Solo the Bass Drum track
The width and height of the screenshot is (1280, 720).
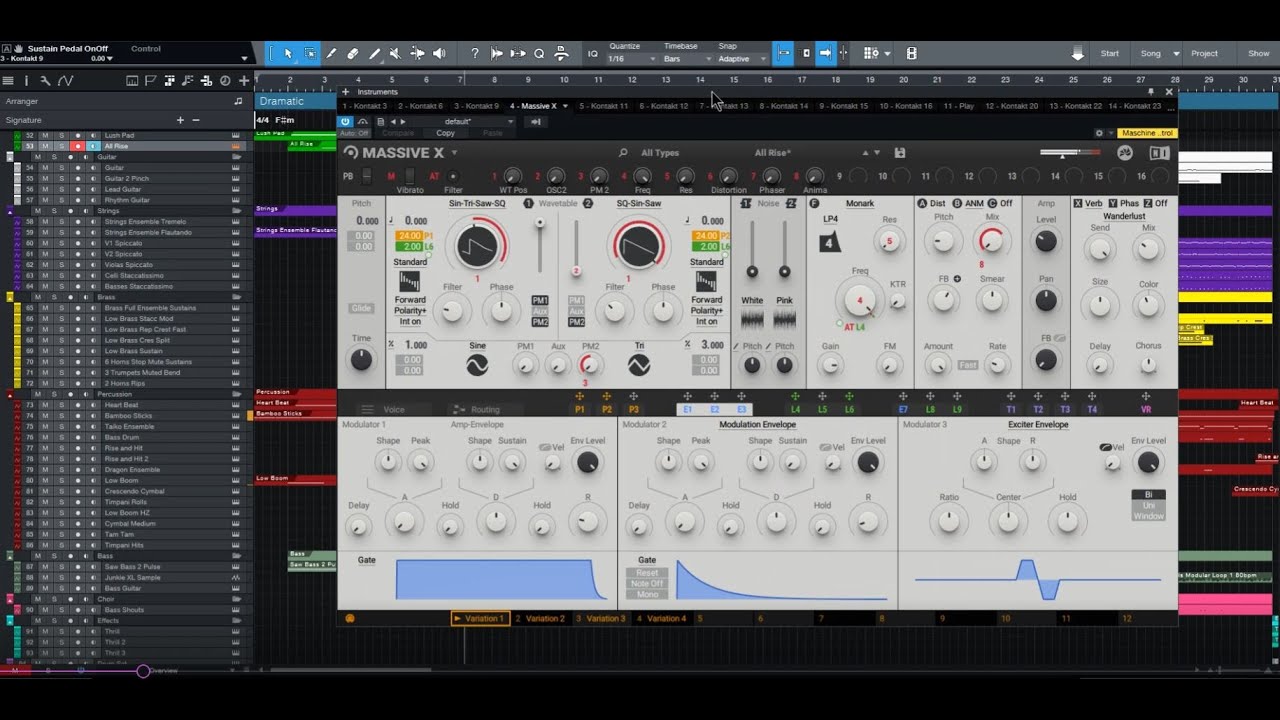[59, 437]
